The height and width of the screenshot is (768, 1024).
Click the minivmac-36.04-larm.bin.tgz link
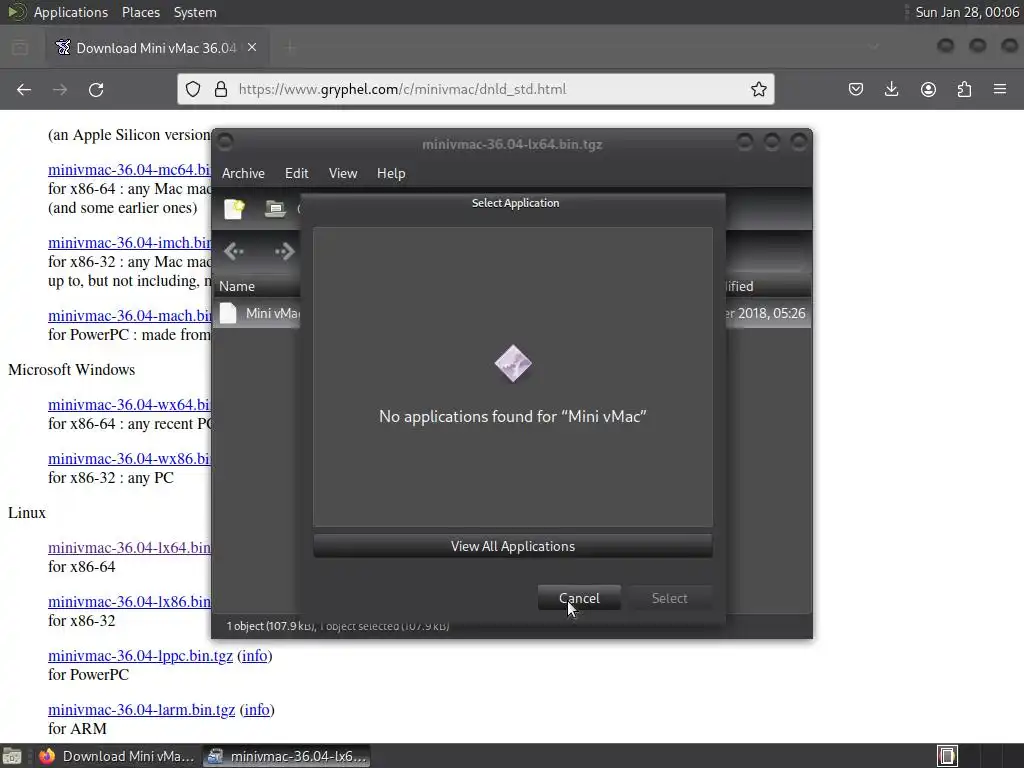(141, 710)
